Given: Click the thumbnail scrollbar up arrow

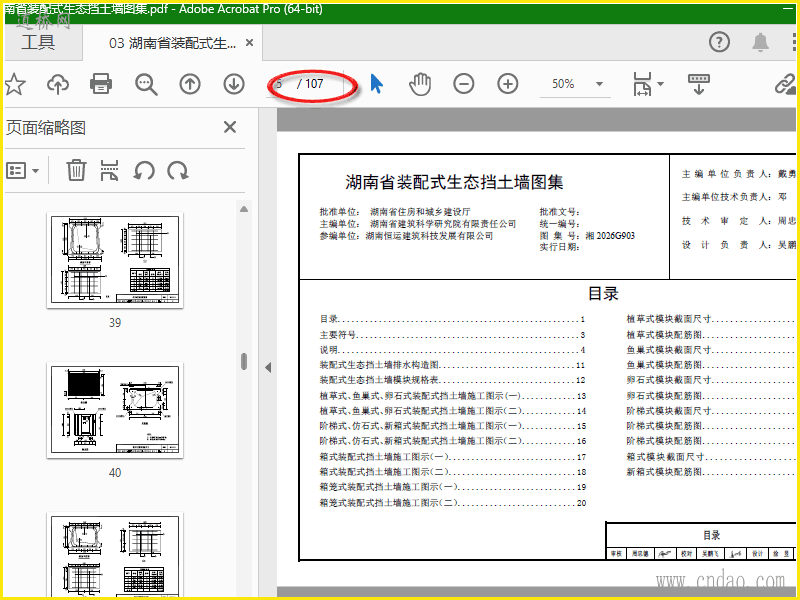Looking at the screenshot, I should point(244,209).
